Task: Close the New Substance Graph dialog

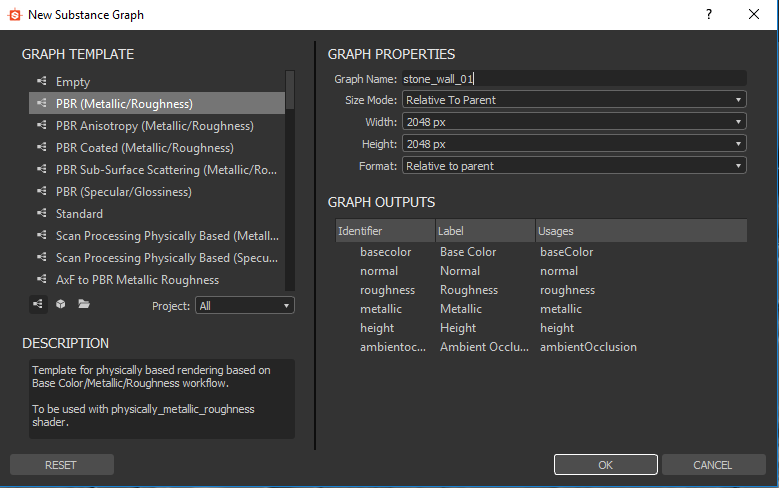Action: tap(754, 14)
